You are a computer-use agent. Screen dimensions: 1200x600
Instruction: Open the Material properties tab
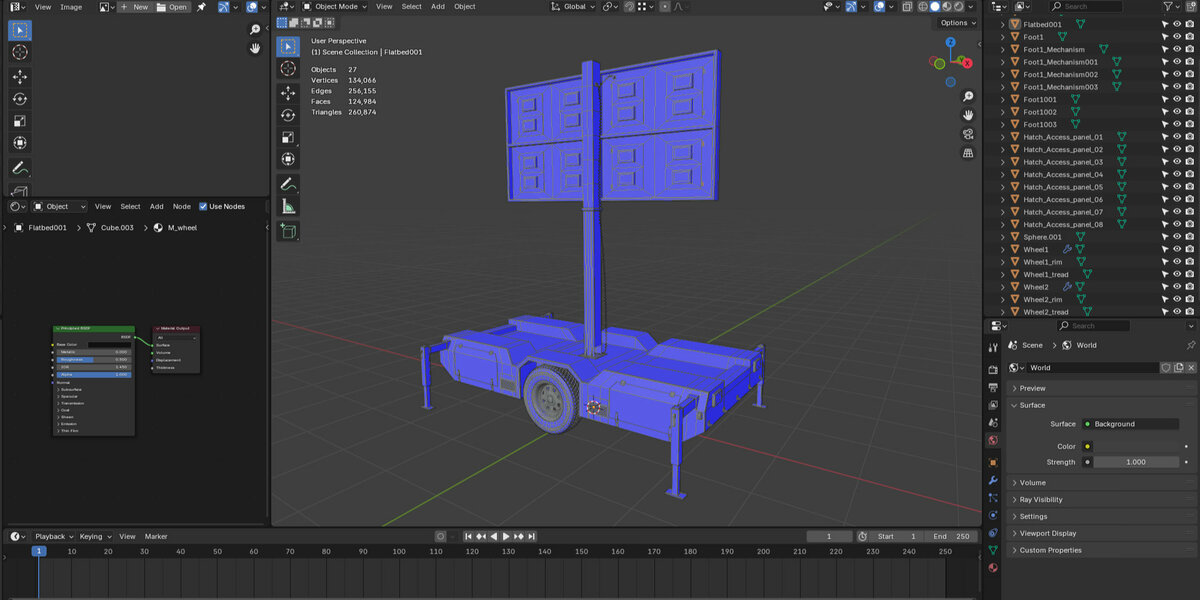993,567
